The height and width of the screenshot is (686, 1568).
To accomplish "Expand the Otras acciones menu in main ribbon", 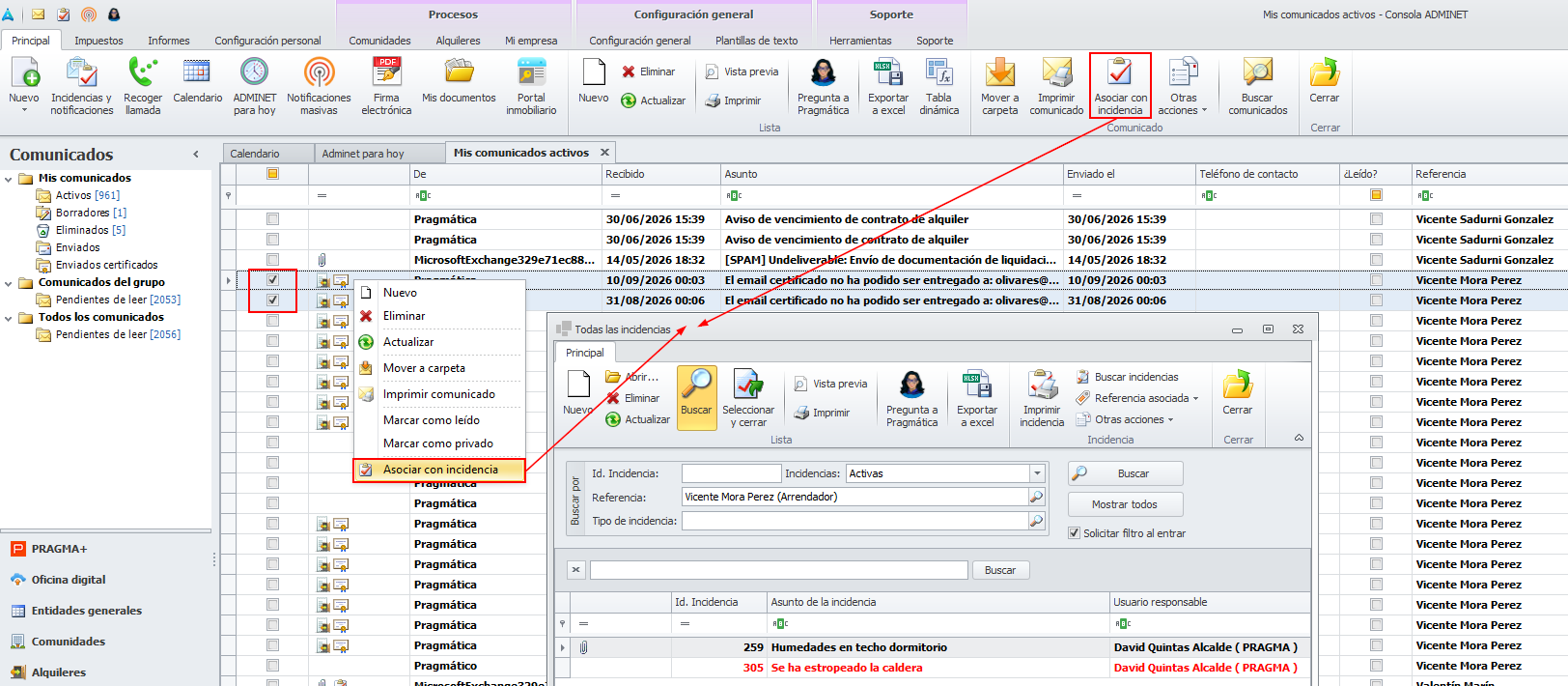I will 1183,86.
